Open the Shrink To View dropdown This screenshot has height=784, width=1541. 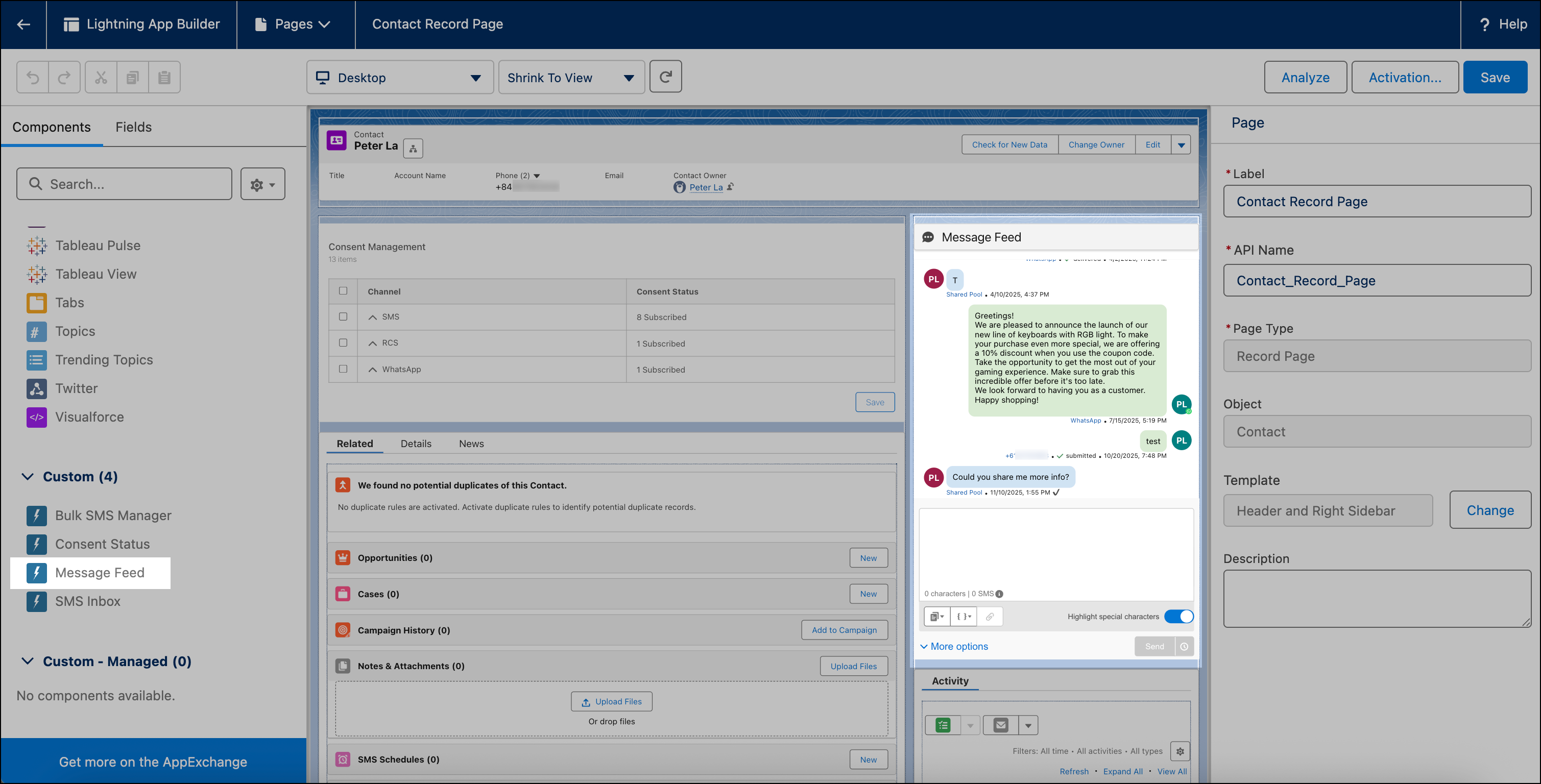click(571, 77)
